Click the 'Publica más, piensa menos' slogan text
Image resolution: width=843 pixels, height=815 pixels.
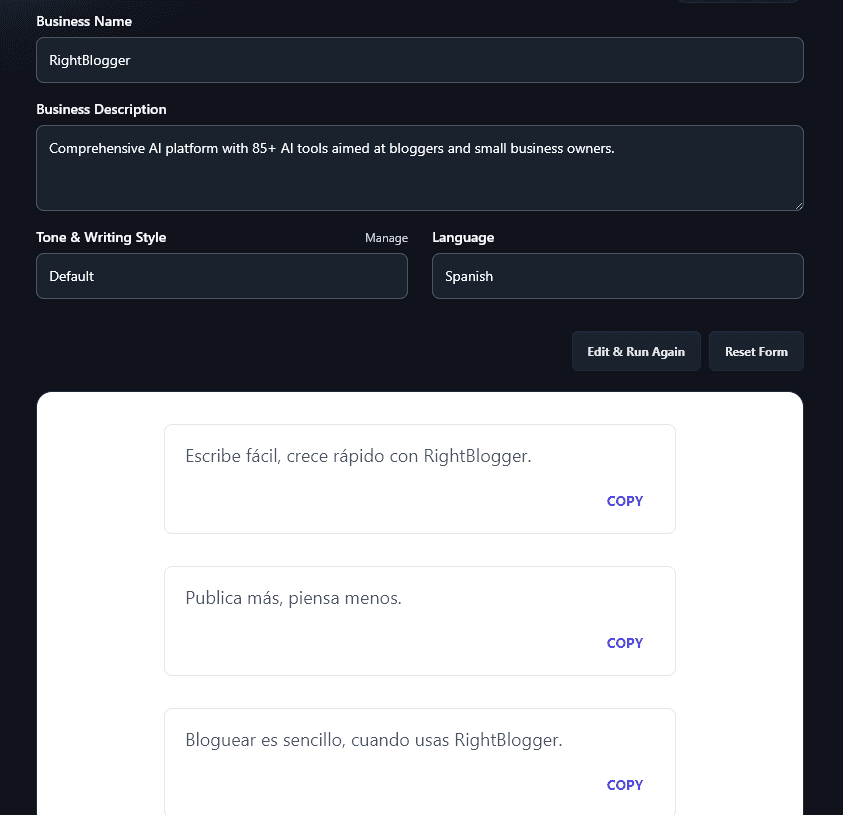(293, 598)
